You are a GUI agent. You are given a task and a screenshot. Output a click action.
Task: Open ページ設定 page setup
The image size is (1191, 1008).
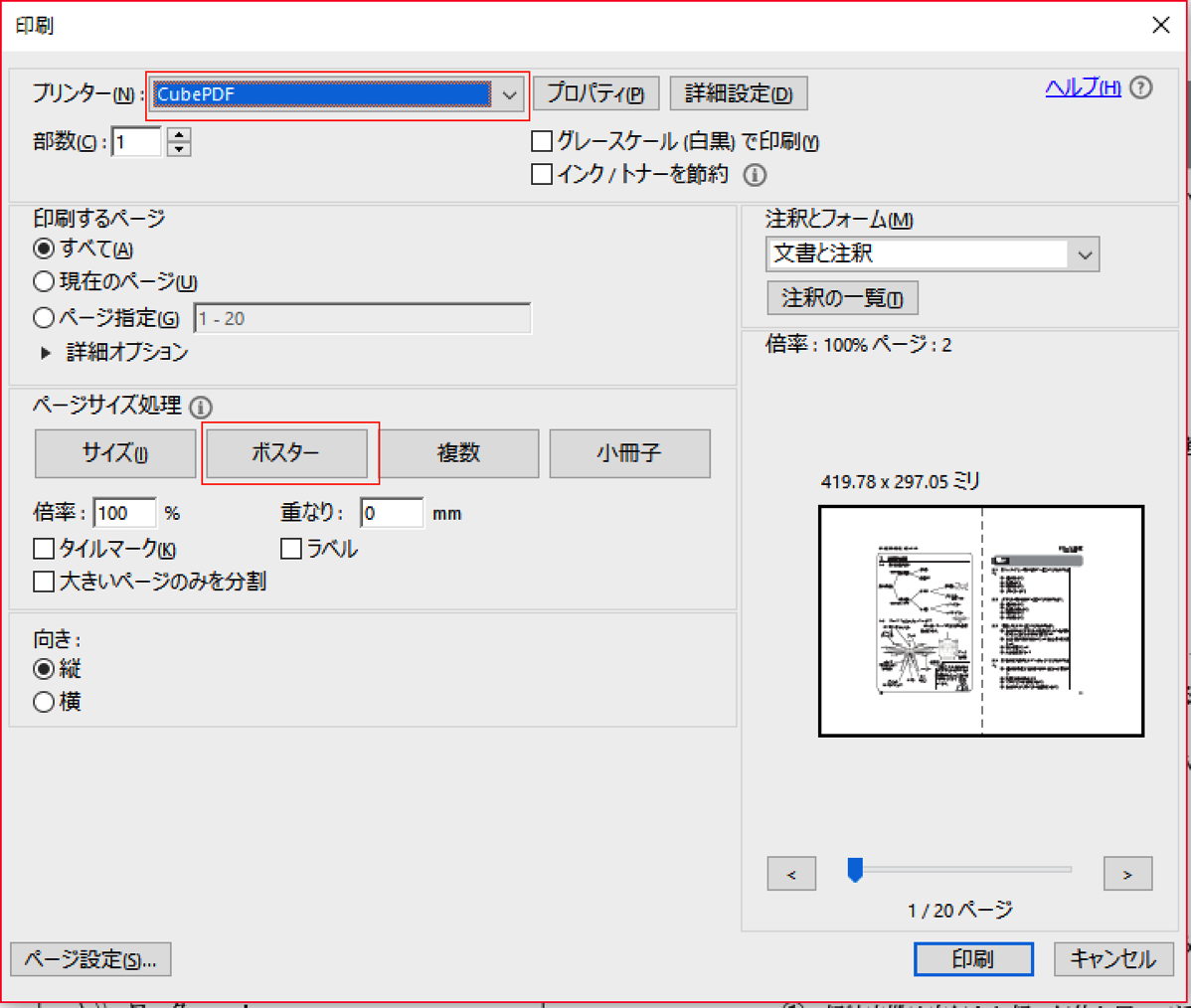point(90,959)
